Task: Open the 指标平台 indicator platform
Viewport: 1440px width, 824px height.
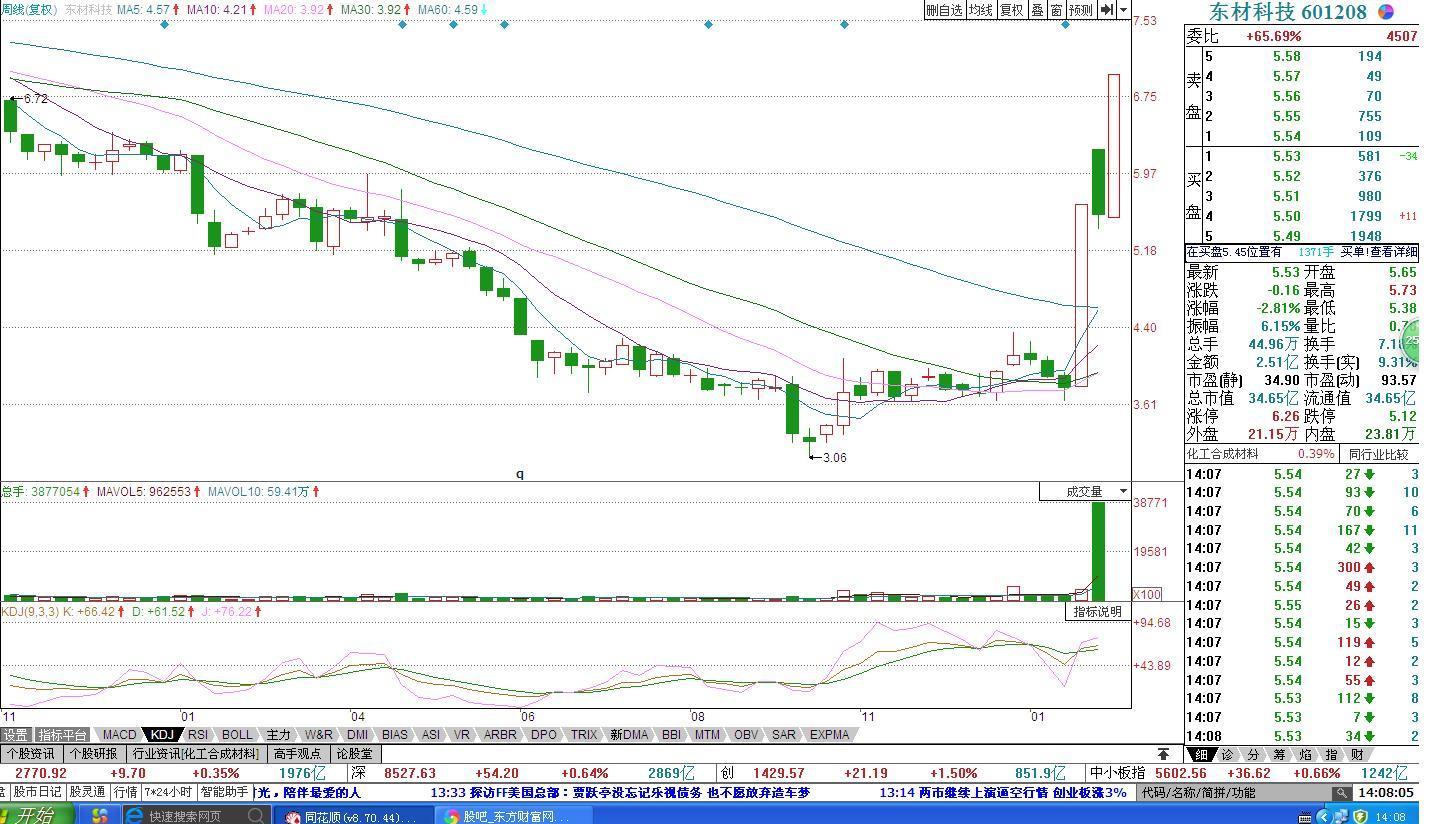Action: click(x=63, y=735)
